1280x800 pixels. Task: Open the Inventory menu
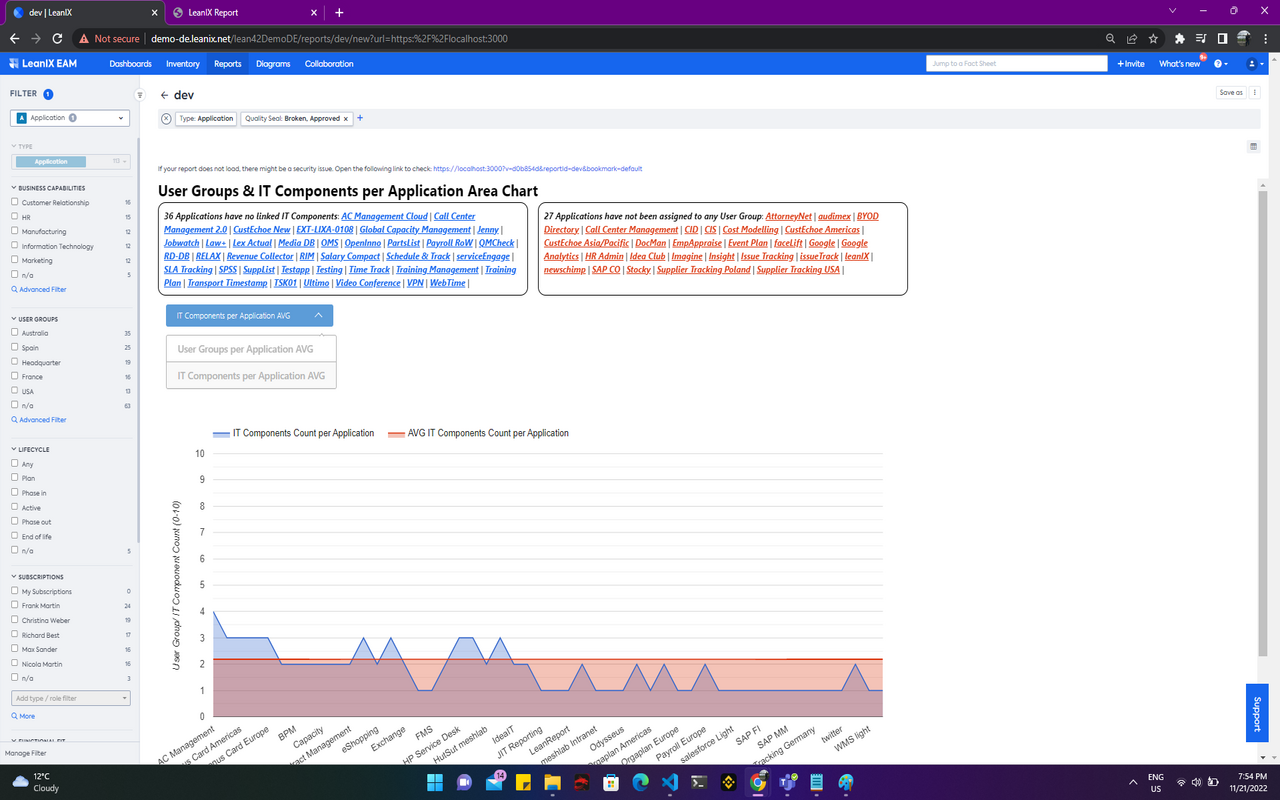point(183,63)
